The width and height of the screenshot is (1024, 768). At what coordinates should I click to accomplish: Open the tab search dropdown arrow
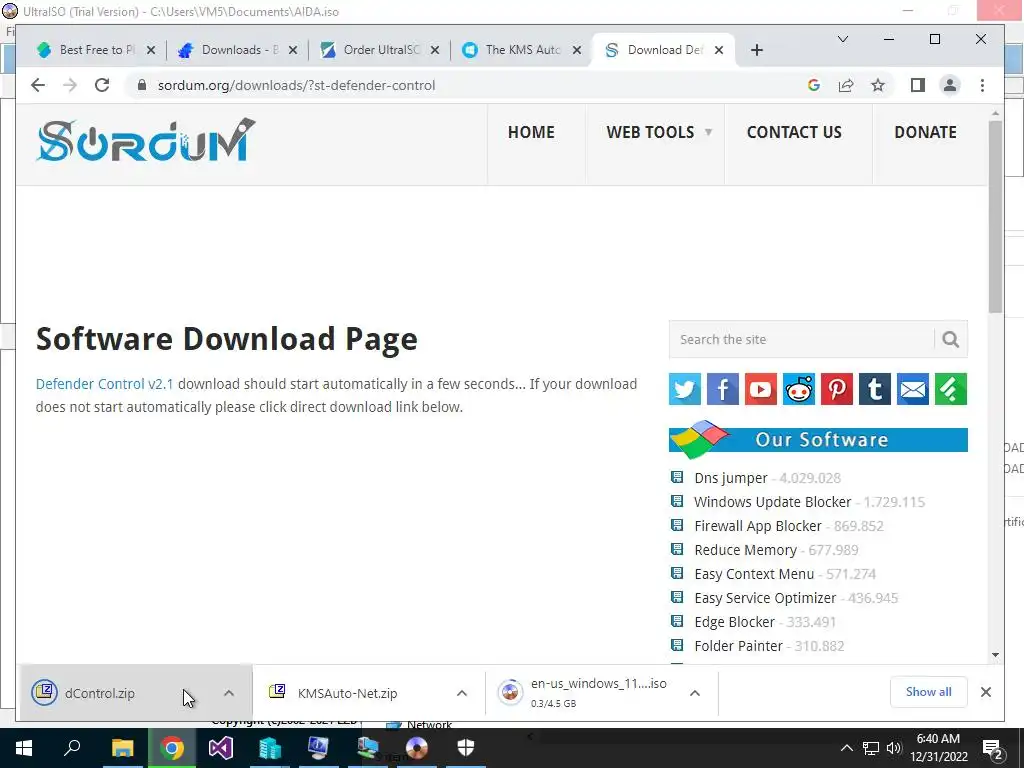click(x=843, y=39)
